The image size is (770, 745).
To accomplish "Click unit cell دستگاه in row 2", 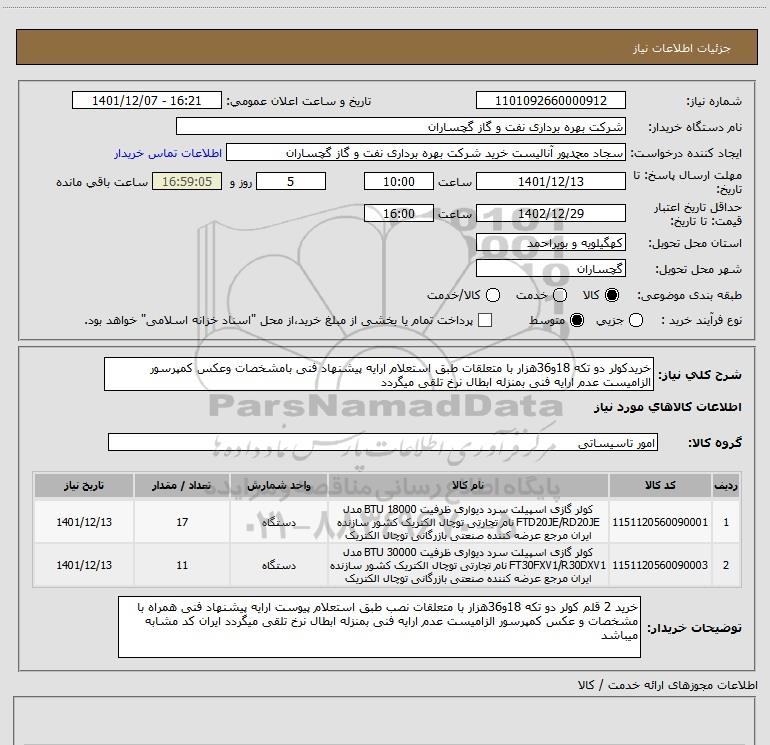I will point(279,565).
